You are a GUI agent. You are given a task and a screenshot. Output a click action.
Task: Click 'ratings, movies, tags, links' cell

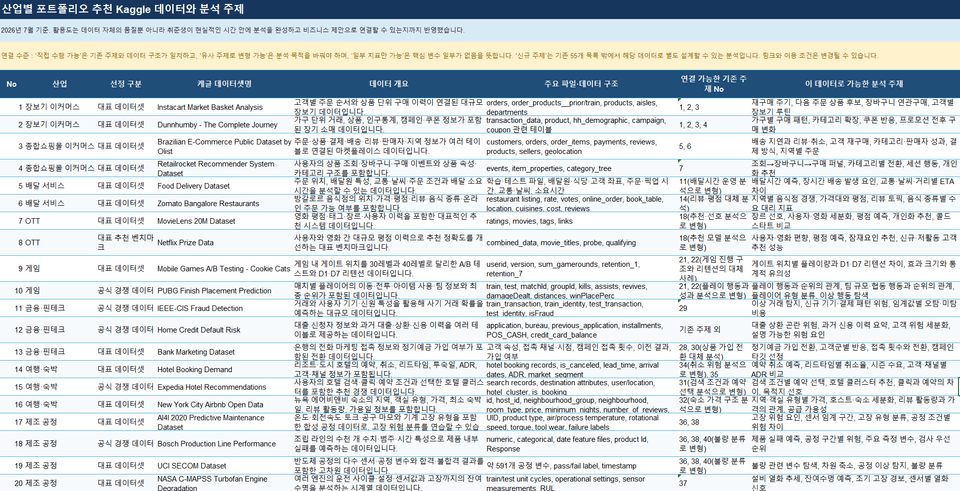pyautogui.click(x=530, y=222)
